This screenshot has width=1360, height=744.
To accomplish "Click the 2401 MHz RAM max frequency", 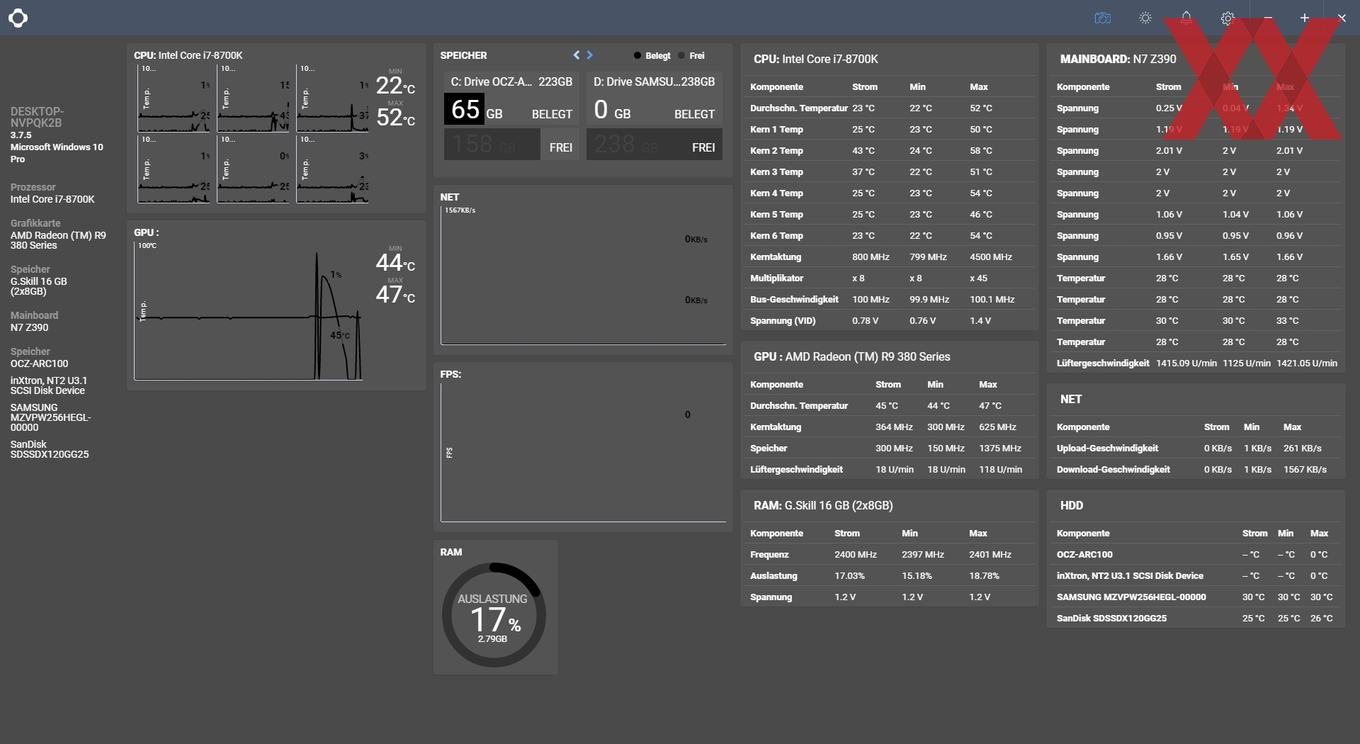I will pos(990,554).
